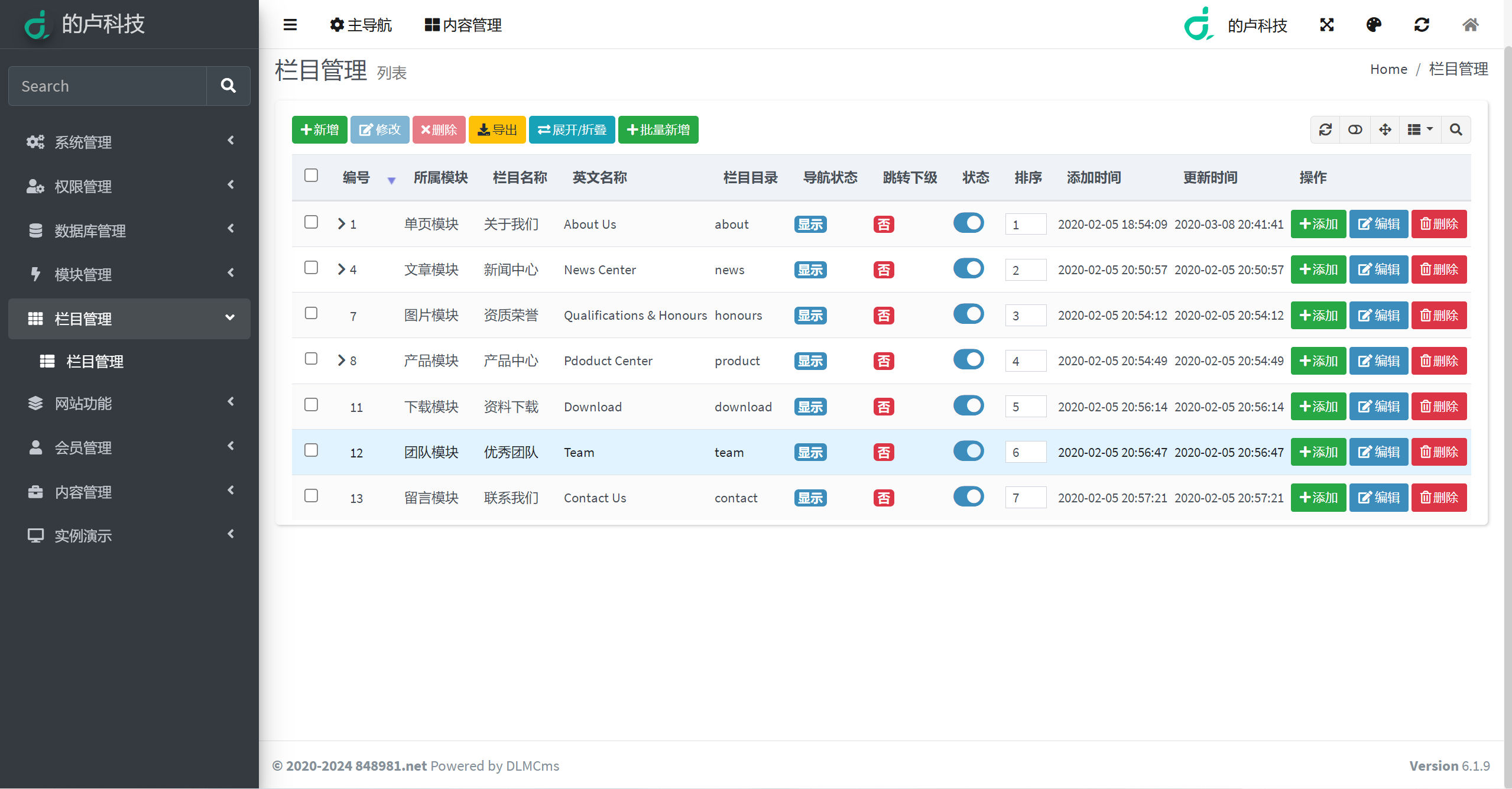Click link/chain icon in toolbar
This screenshot has height=789, width=1512.
tap(1355, 131)
